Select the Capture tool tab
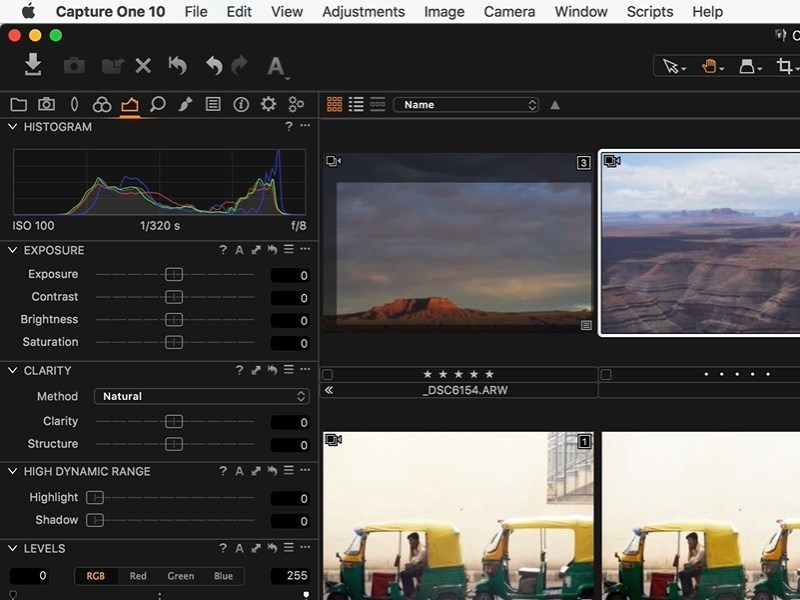The image size is (800, 600). pos(46,103)
